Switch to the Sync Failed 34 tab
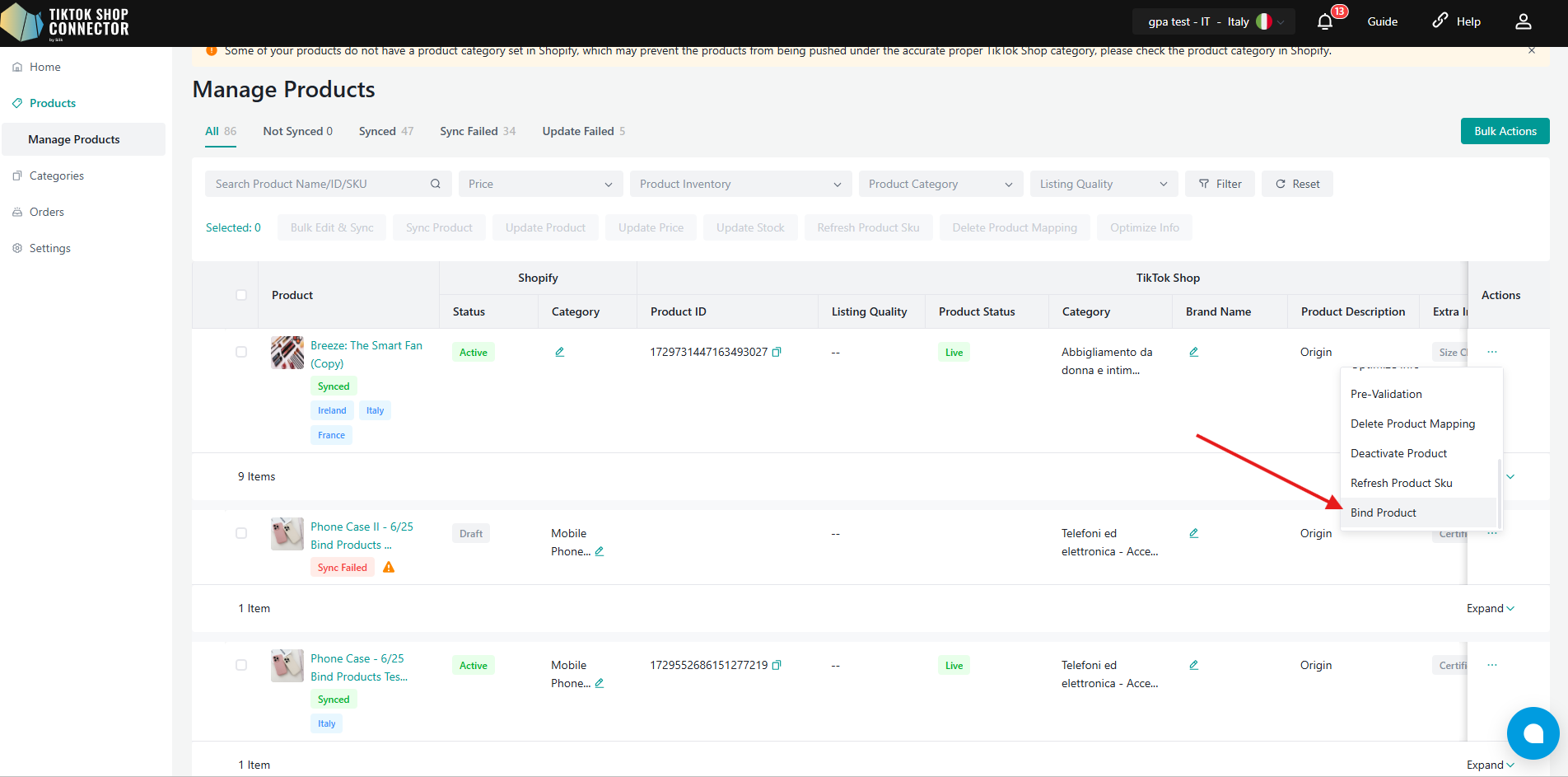The image size is (1568, 777). coord(478,131)
